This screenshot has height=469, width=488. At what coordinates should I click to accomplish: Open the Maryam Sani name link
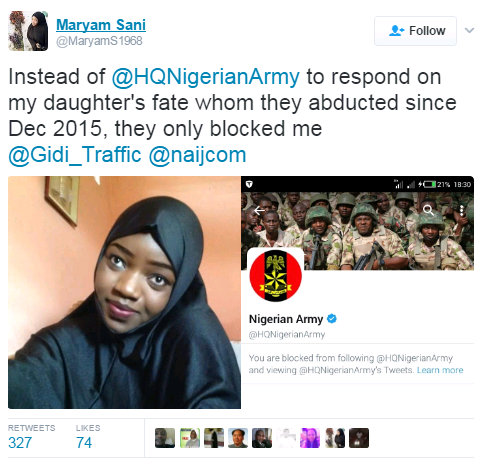[x=101, y=25]
